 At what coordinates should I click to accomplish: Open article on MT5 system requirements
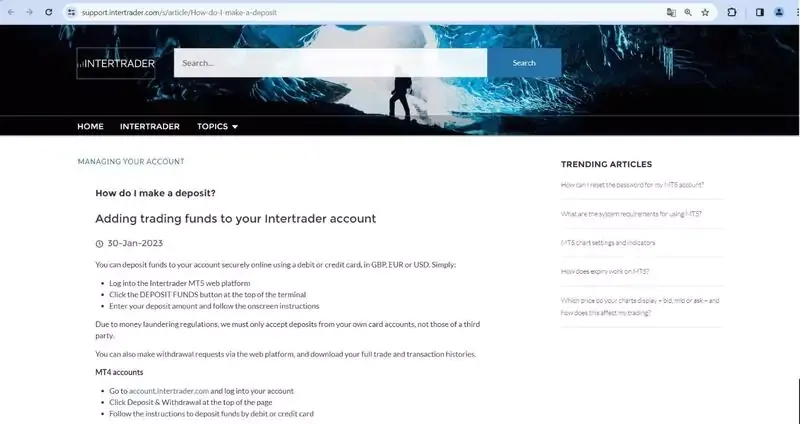click(x=631, y=214)
